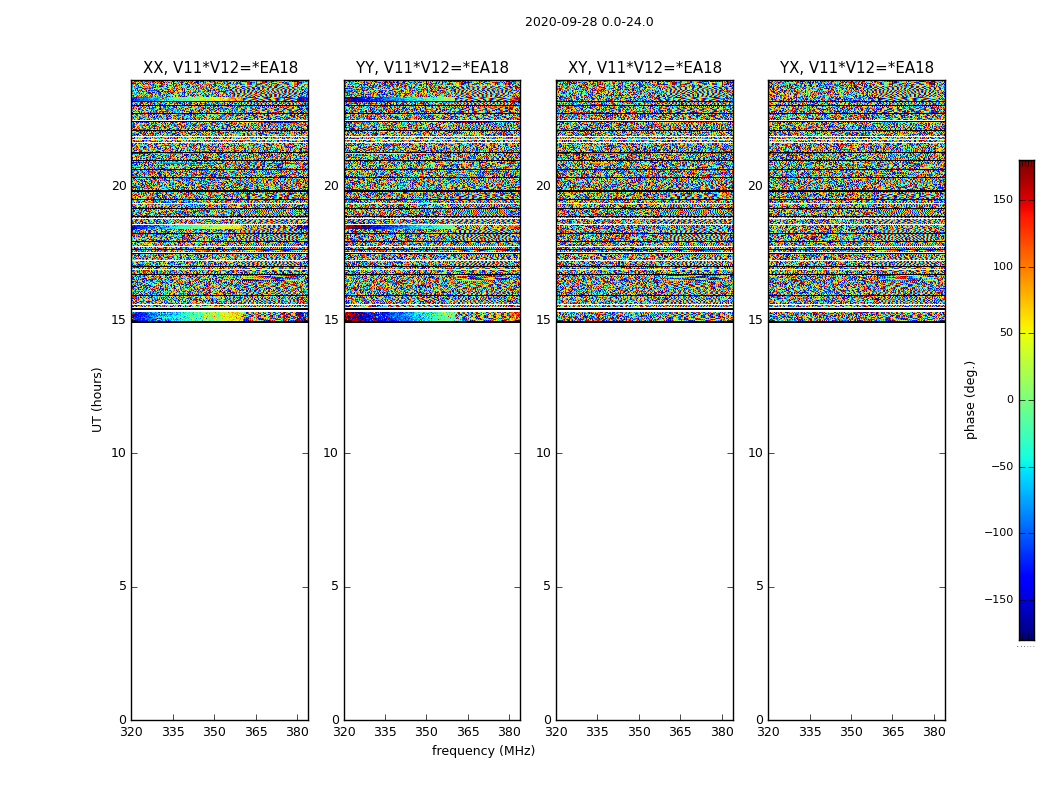The height and width of the screenshot is (800, 1050).
Task: Click colorbar tick label "150"
Action: tap(1003, 200)
